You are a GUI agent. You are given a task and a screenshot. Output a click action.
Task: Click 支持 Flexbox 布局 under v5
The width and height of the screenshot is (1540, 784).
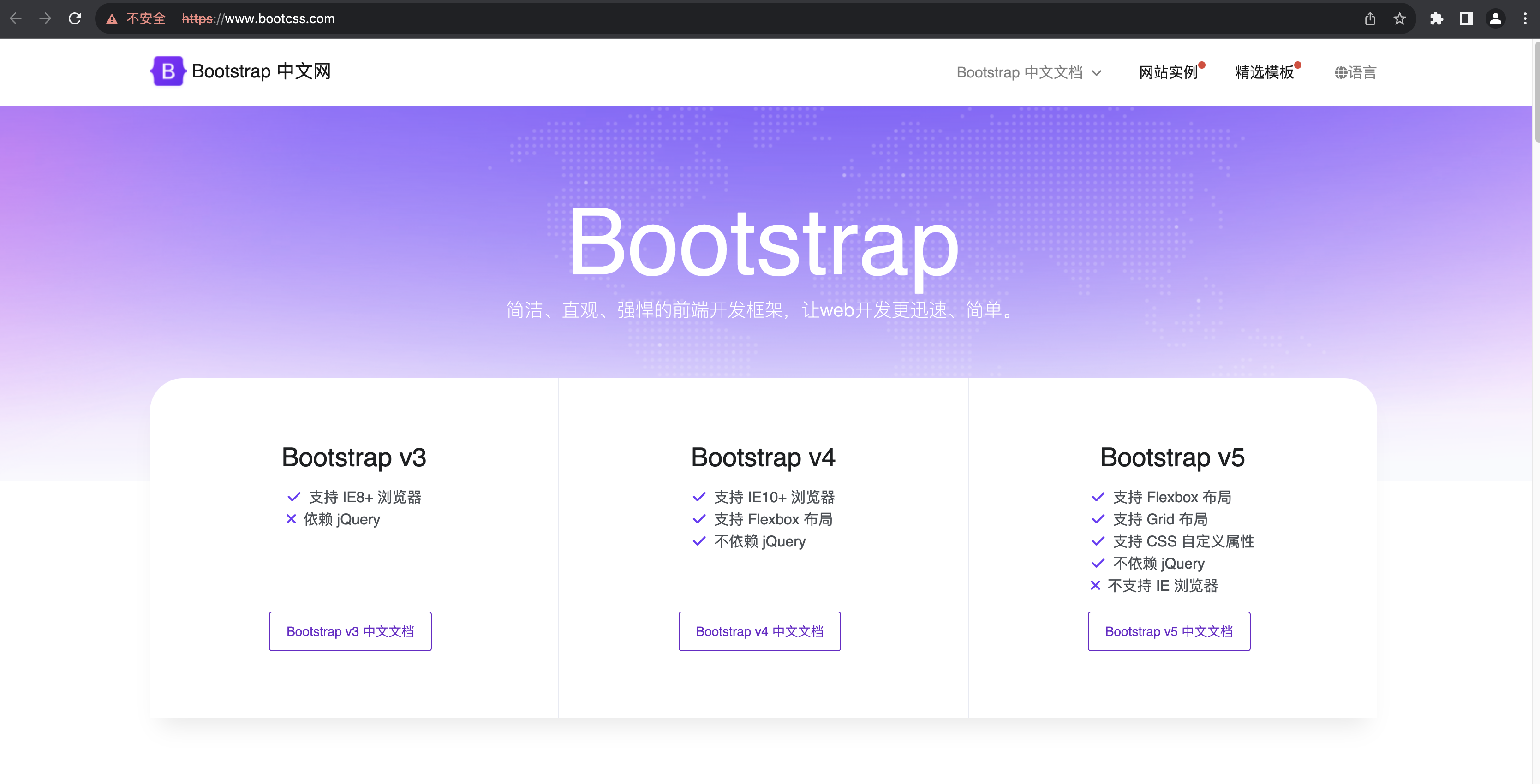tap(1172, 497)
